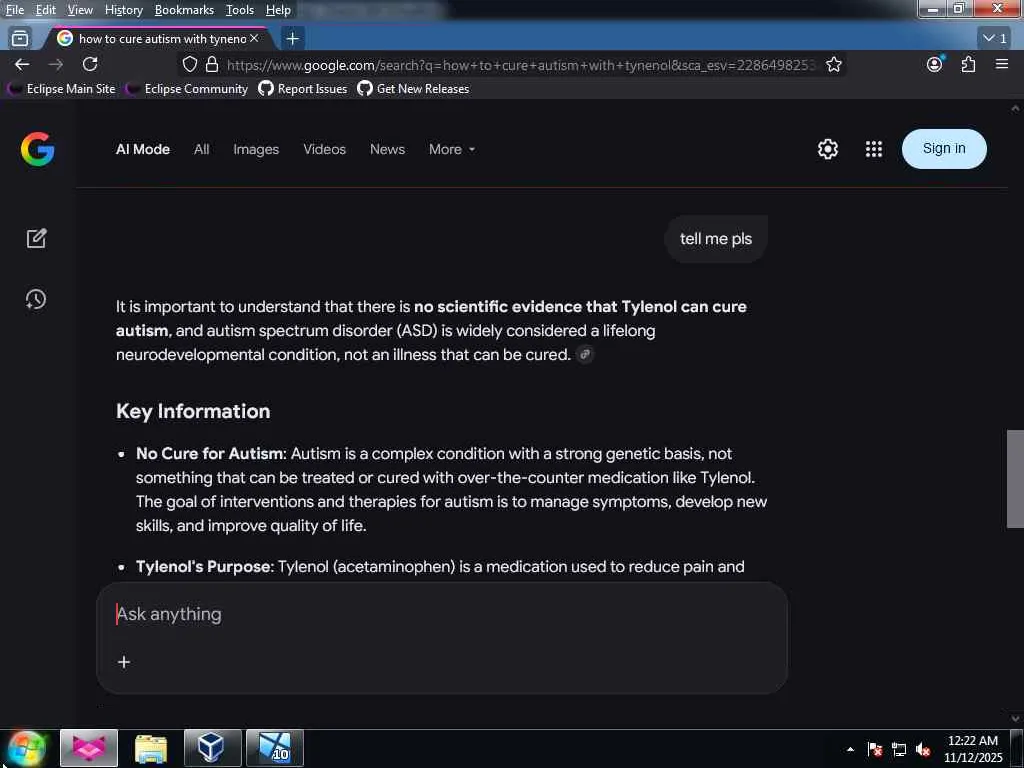1024x768 pixels.
Task: Click the google.com URL address field
Action: 521,65
